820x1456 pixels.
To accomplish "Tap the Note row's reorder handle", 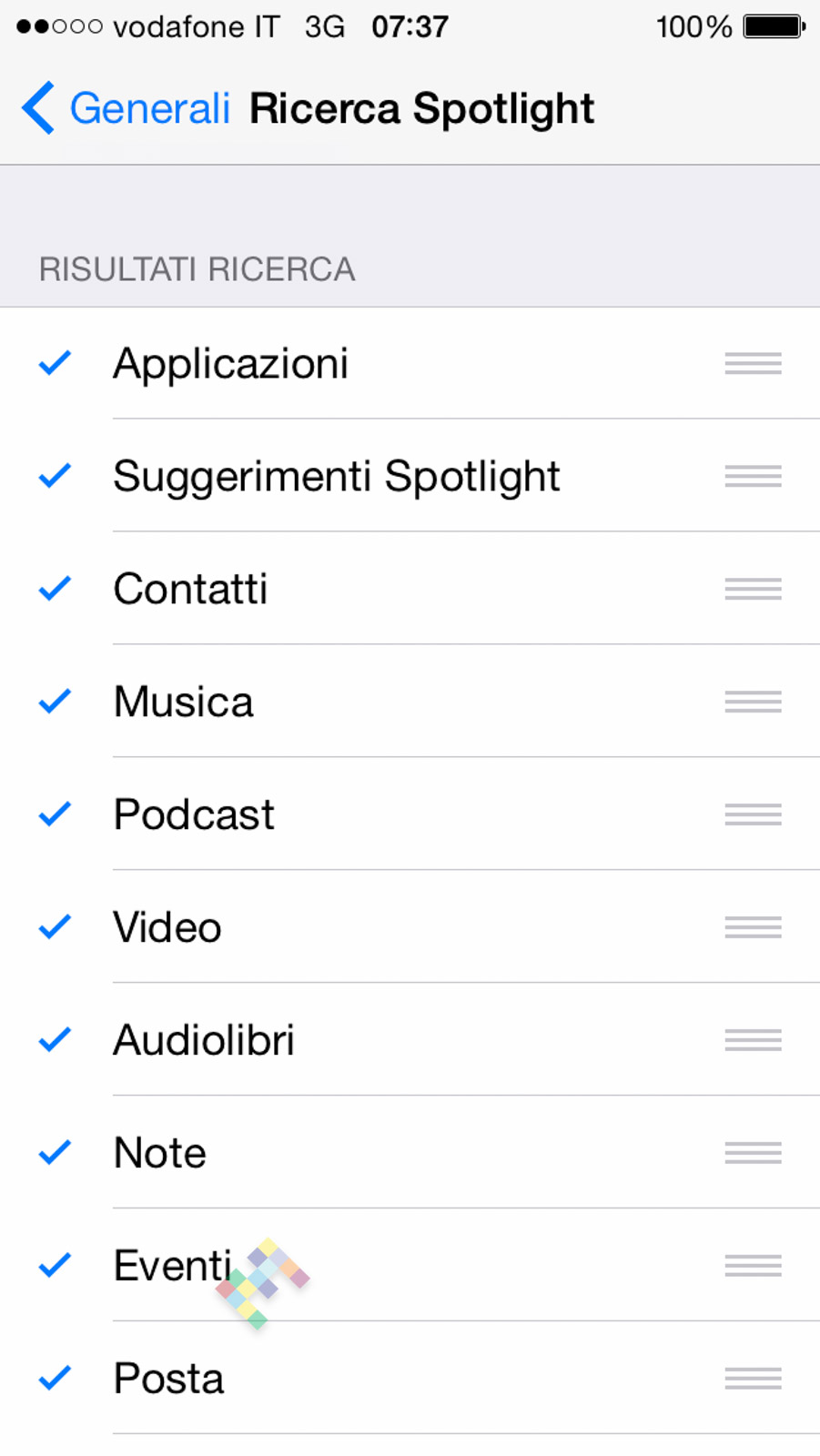I will 753,1153.
